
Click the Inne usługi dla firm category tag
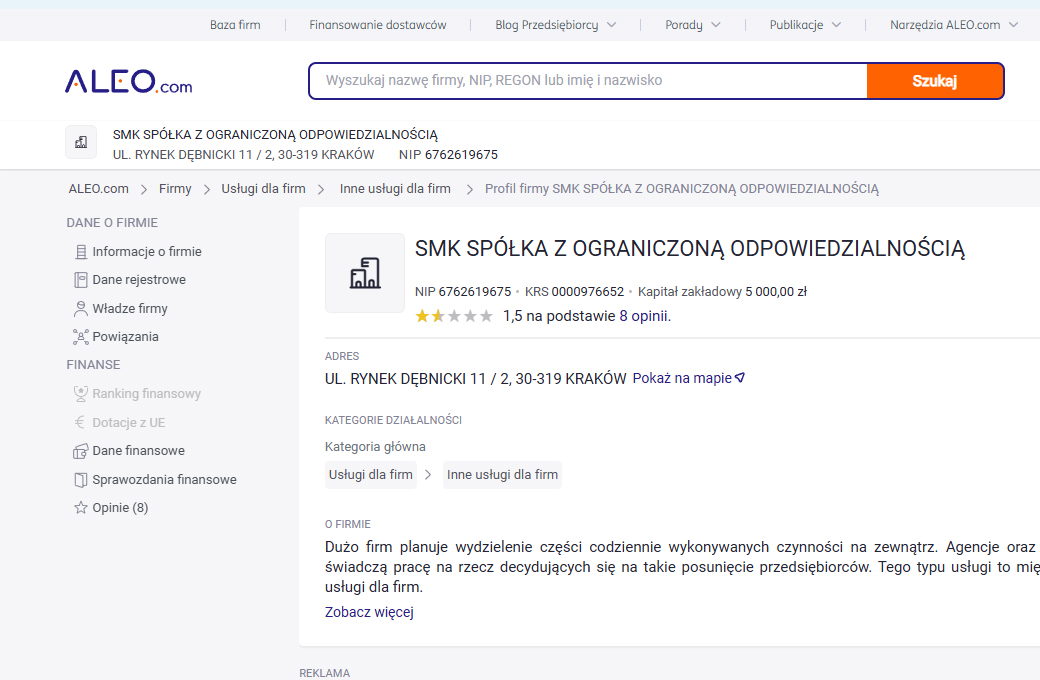pyautogui.click(x=502, y=475)
